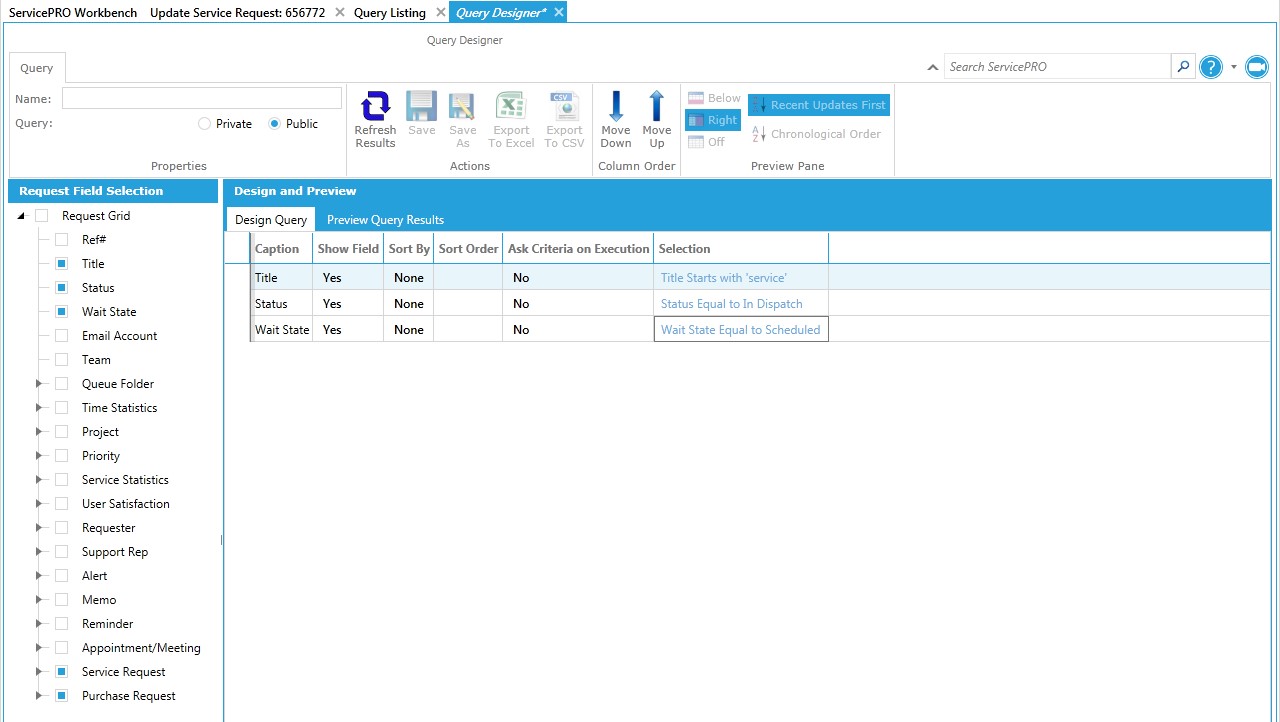This screenshot has height=722, width=1280.
Task: Check the Ref# field checkbox
Action: pos(61,240)
